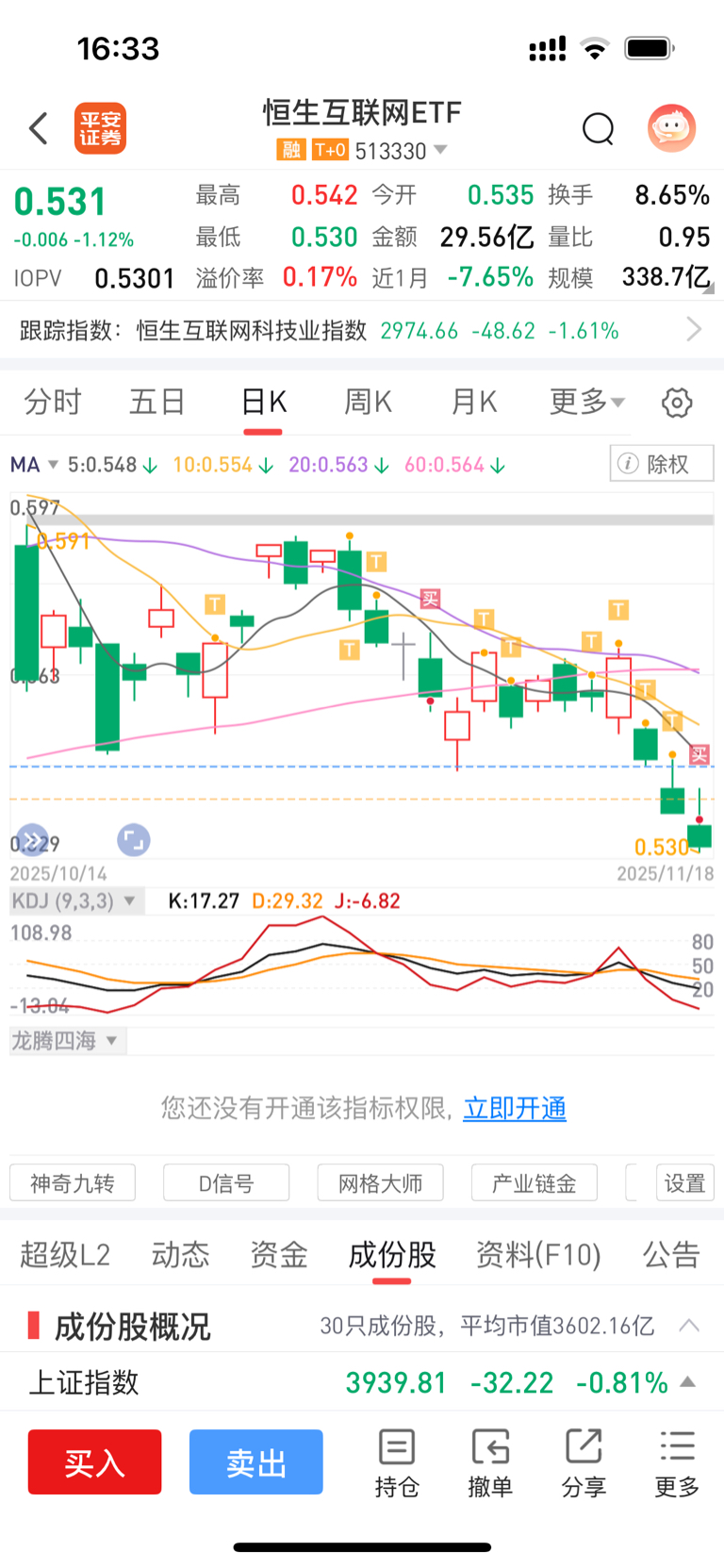The width and height of the screenshot is (724, 1568).
Task: Switch to 超级L2 tab
Action: [x=65, y=1255]
